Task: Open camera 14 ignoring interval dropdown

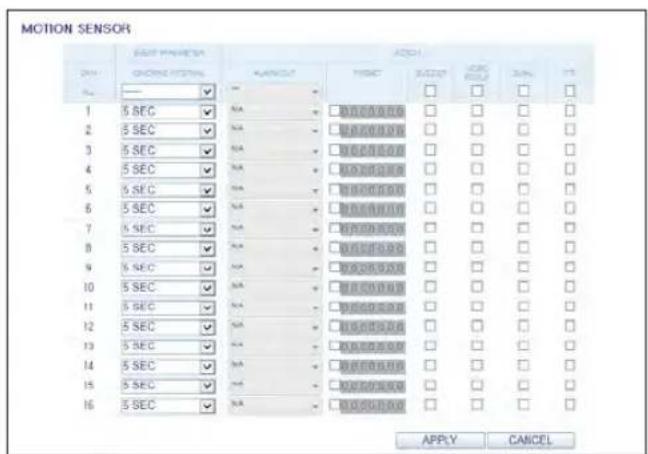Action: click(168, 366)
